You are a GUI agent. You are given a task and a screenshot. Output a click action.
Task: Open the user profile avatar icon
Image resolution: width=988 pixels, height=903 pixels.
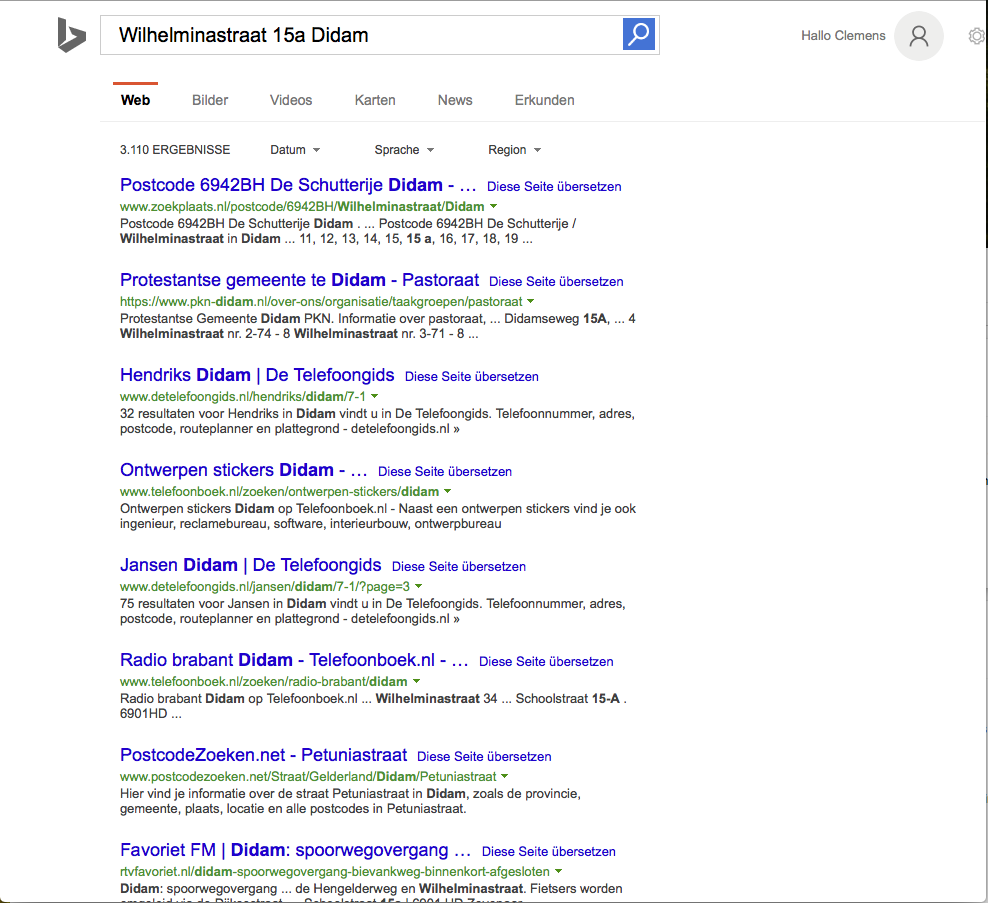click(919, 36)
